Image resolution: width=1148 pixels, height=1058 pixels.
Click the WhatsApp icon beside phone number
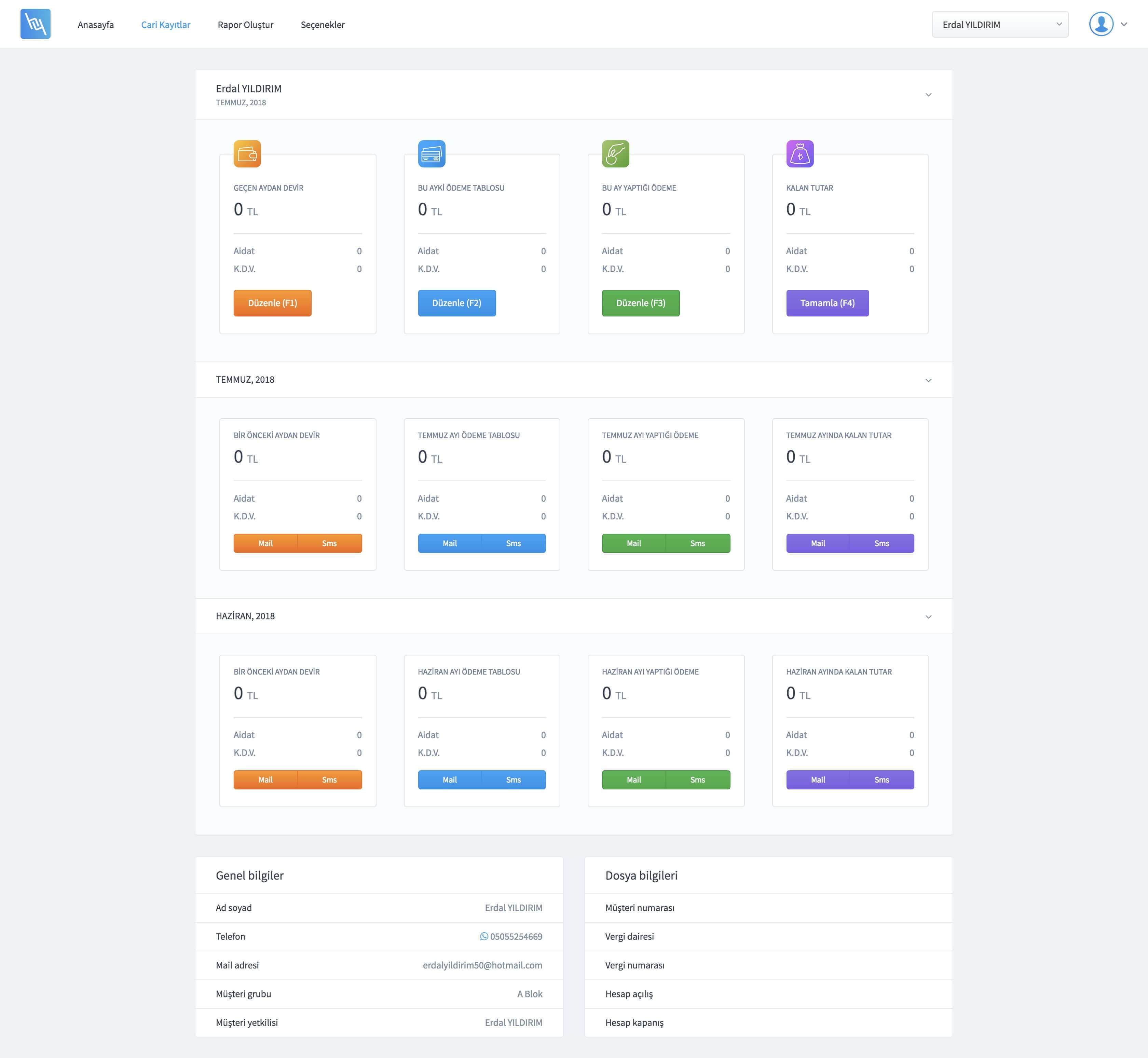(484, 937)
